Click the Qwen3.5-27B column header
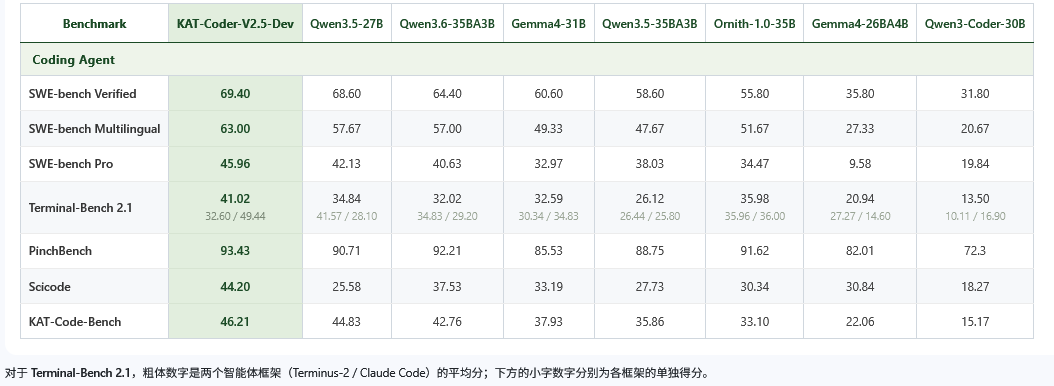The width and height of the screenshot is (1054, 386). click(x=347, y=24)
